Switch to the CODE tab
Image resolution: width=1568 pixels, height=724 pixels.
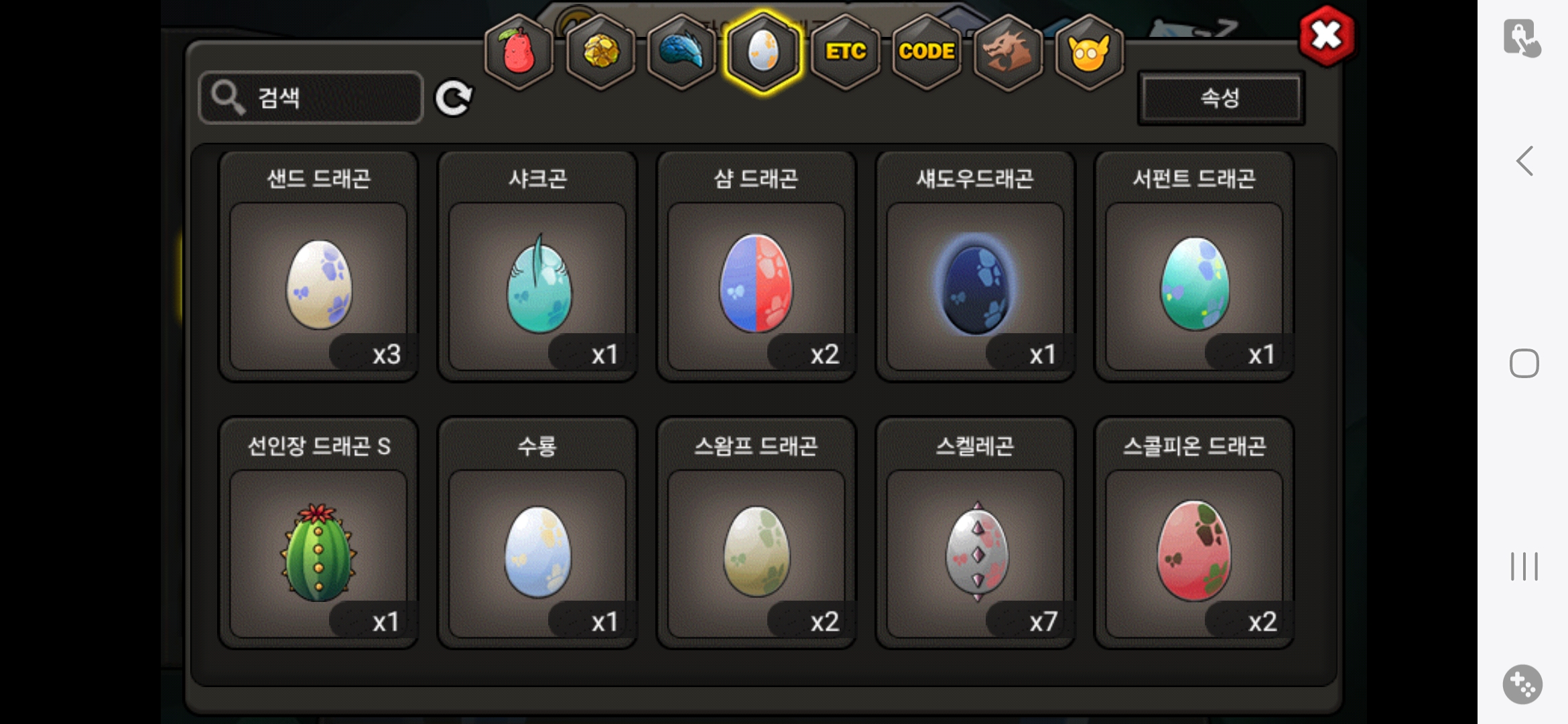click(x=927, y=52)
